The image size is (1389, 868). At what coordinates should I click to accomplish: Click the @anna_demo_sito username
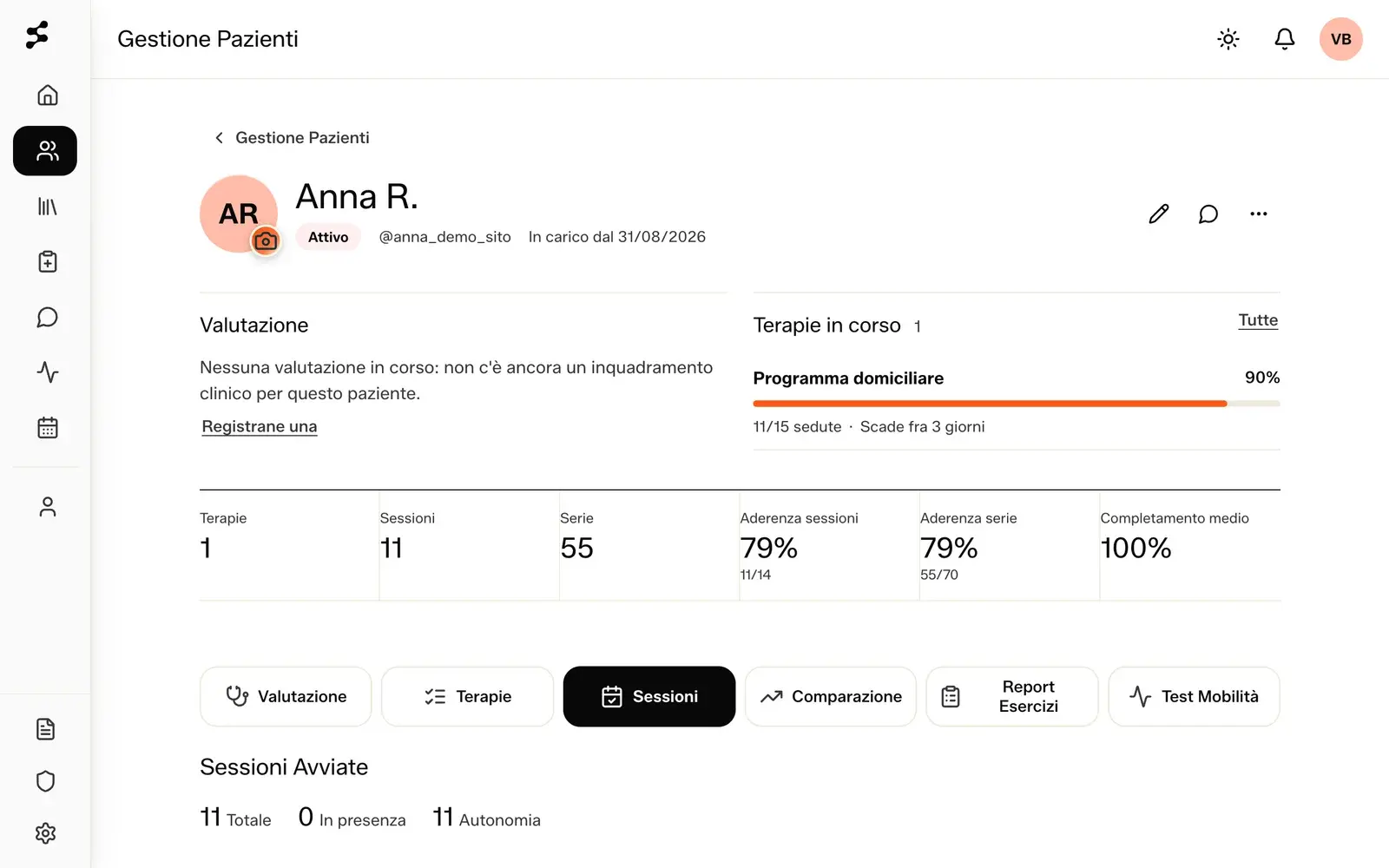pyautogui.click(x=444, y=237)
